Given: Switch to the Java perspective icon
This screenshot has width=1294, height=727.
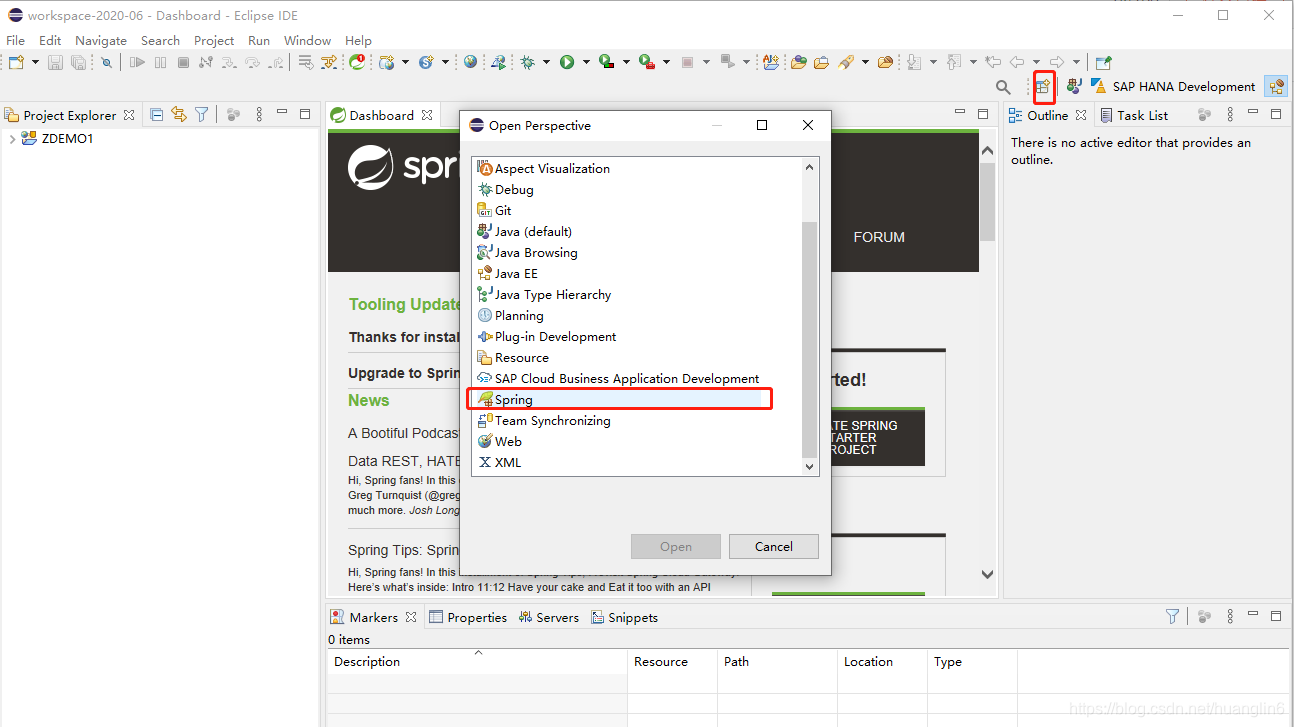Looking at the screenshot, I should [1075, 86].
